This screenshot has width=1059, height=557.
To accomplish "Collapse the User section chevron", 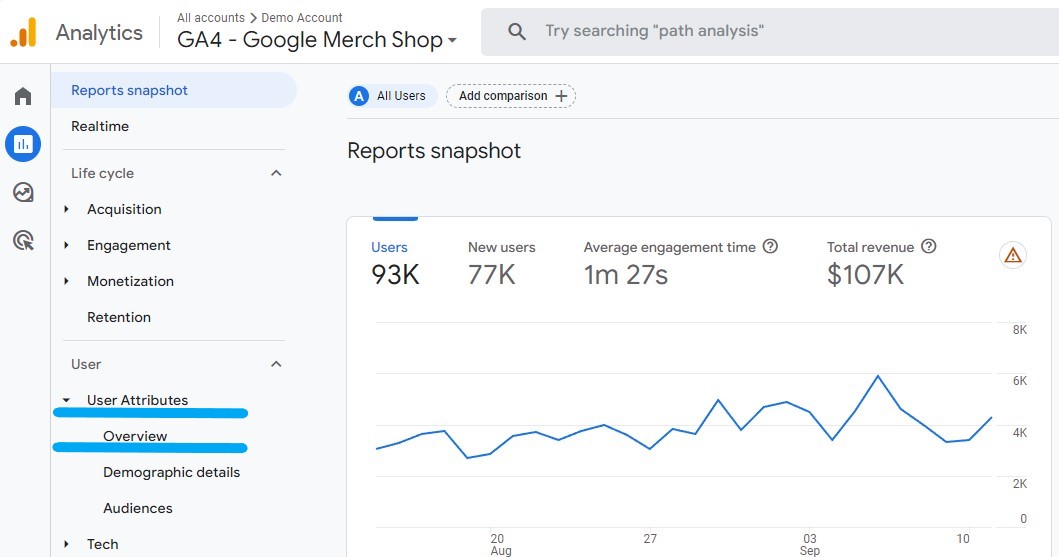I will pos(276,365).
